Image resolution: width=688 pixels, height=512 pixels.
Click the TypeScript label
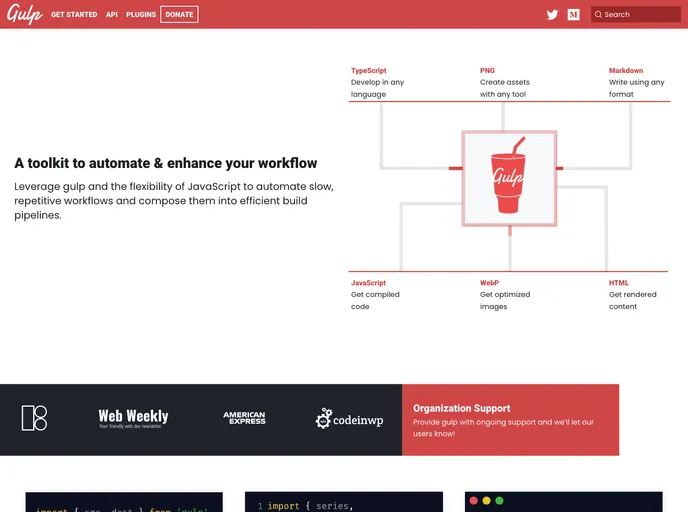[x=369, y=71]
